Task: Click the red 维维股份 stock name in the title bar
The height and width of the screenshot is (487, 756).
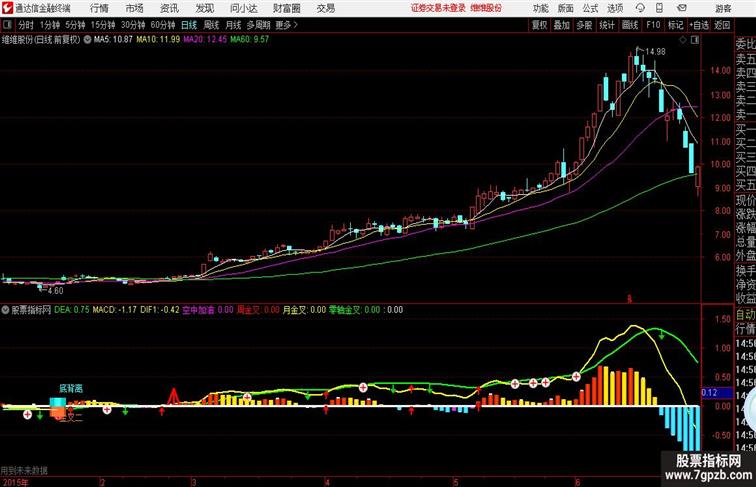Action: point(486,8)
